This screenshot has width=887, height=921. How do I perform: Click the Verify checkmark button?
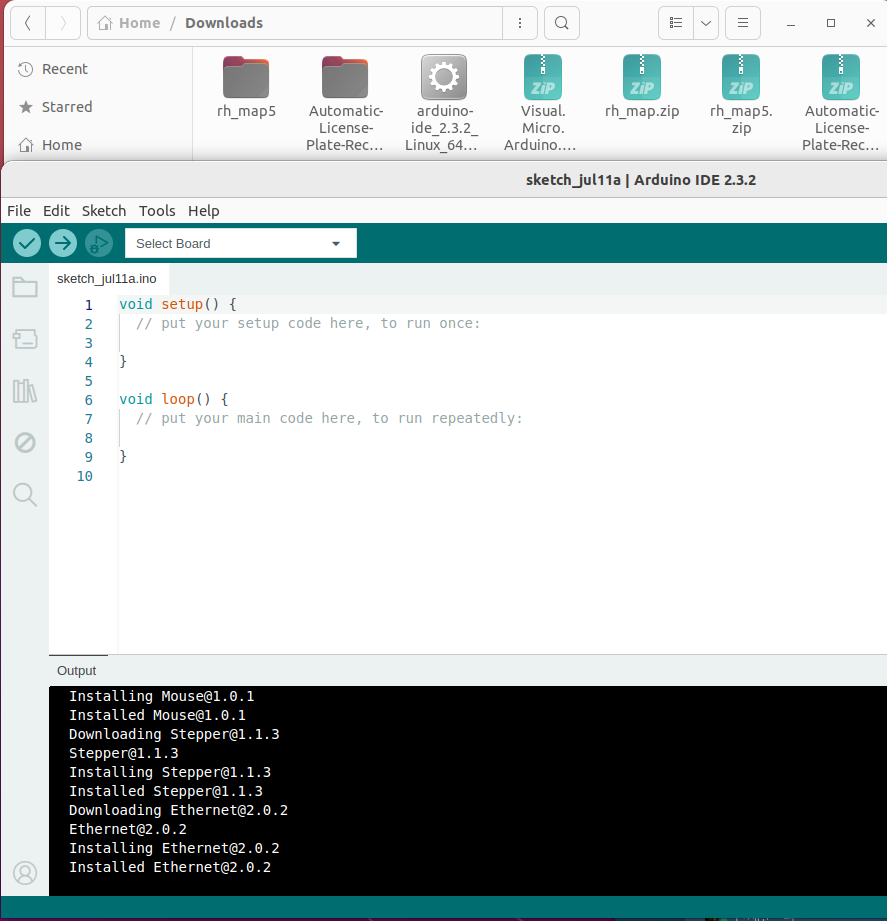point(27,243)
